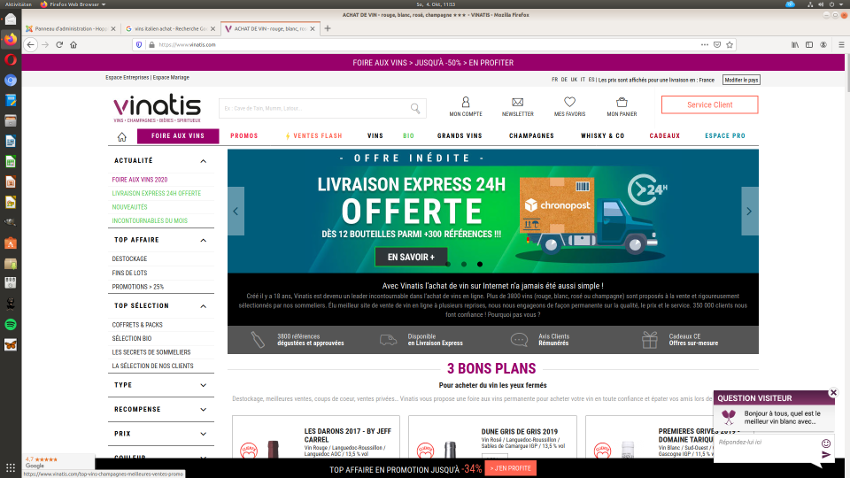
Task: Open new browser tab
Action: (327, 29)
